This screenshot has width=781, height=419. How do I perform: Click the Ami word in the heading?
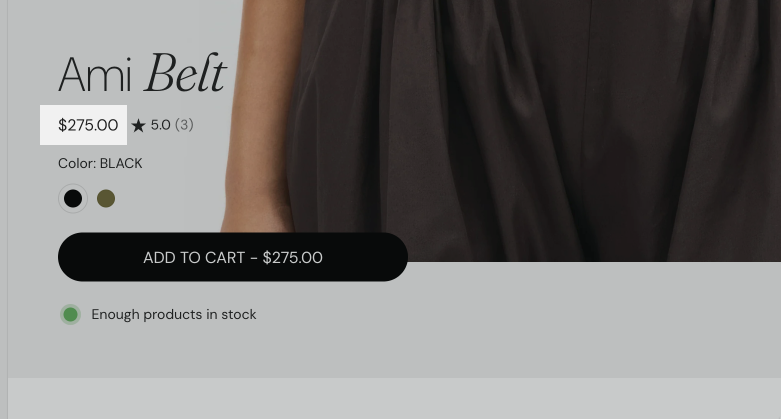[95, 75]
